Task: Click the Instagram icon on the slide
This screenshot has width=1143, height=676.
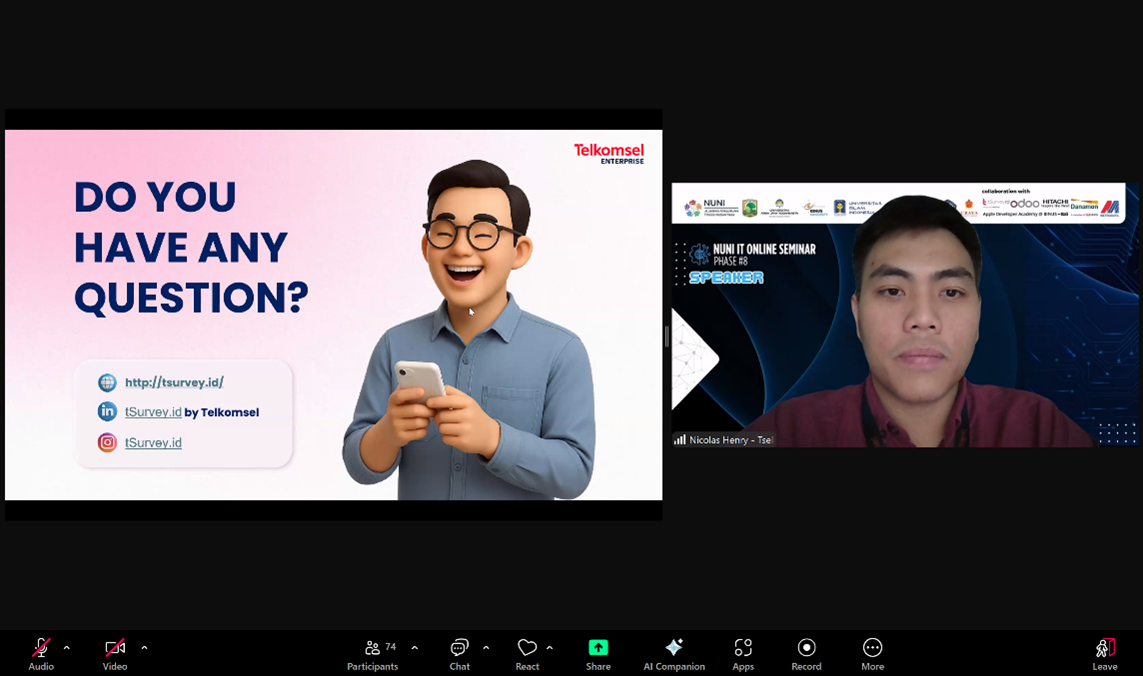Action: 107,442
